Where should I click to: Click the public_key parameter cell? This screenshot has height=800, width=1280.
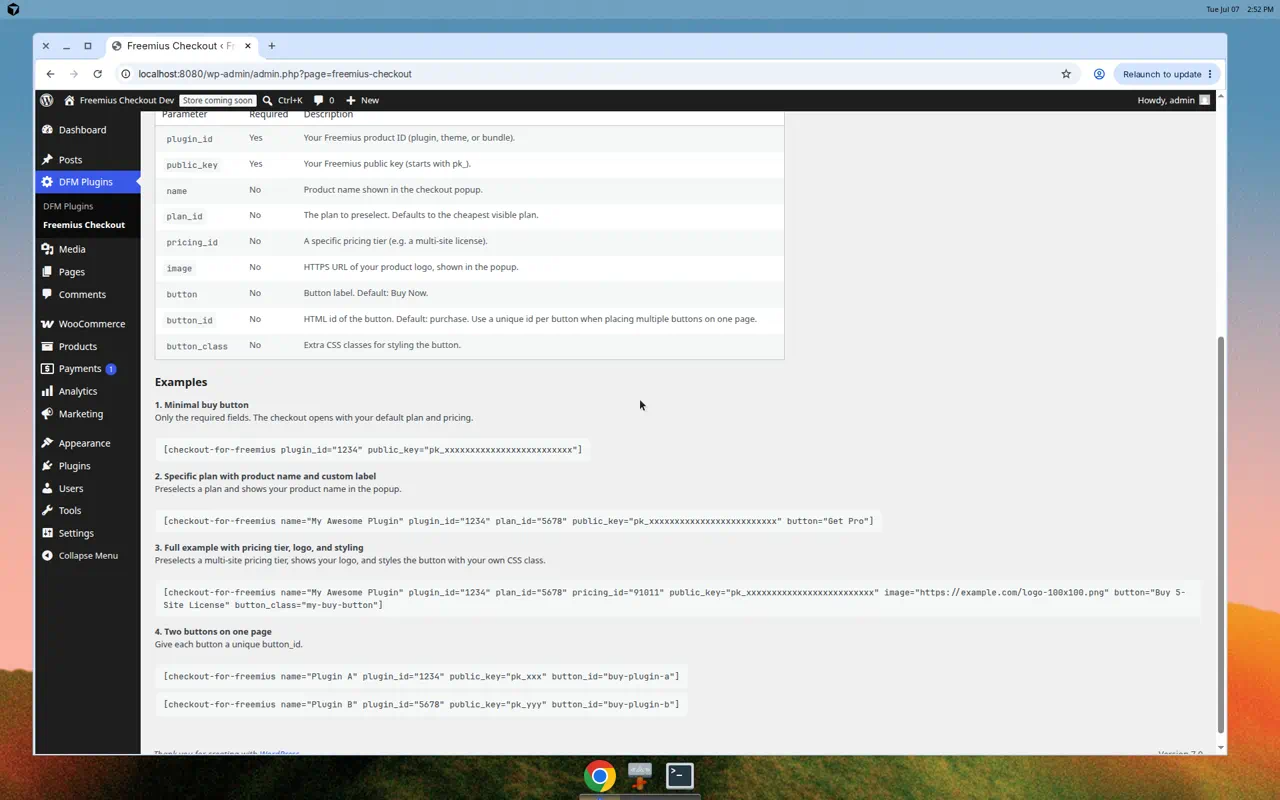pos(192,165)
